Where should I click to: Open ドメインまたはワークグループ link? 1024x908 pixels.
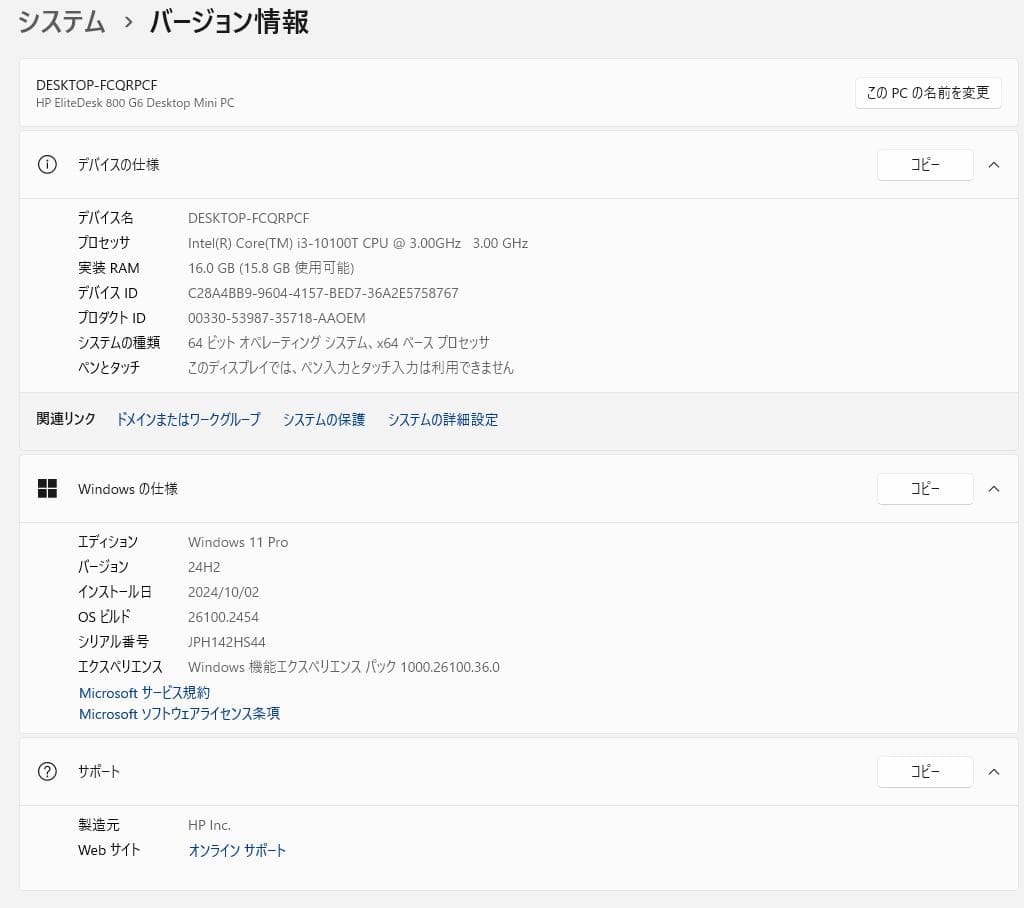pyautogui.click(x=188, y=420)
